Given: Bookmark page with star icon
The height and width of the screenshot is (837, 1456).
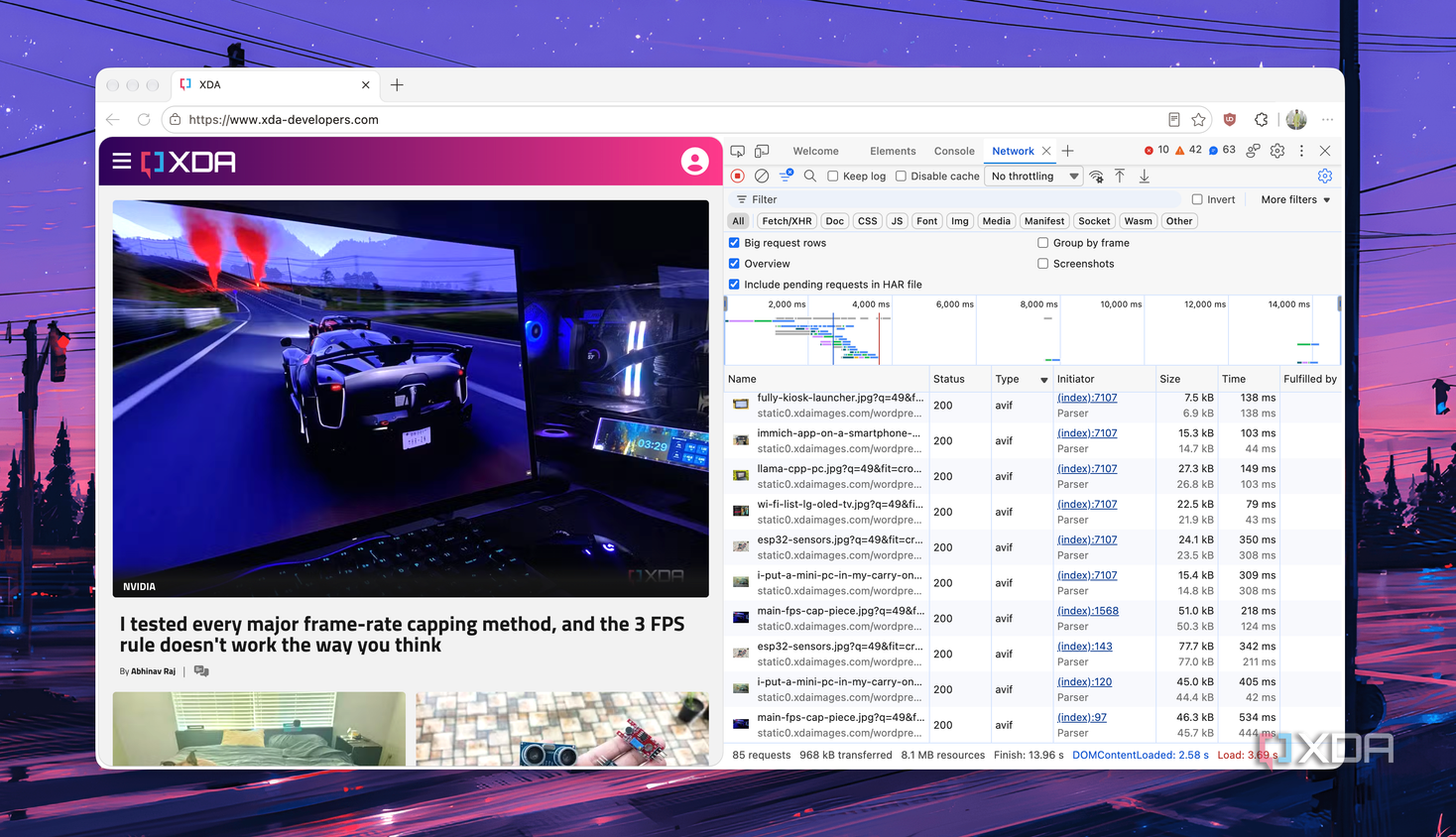Looking at the screenshot, I should (1199, 119).
